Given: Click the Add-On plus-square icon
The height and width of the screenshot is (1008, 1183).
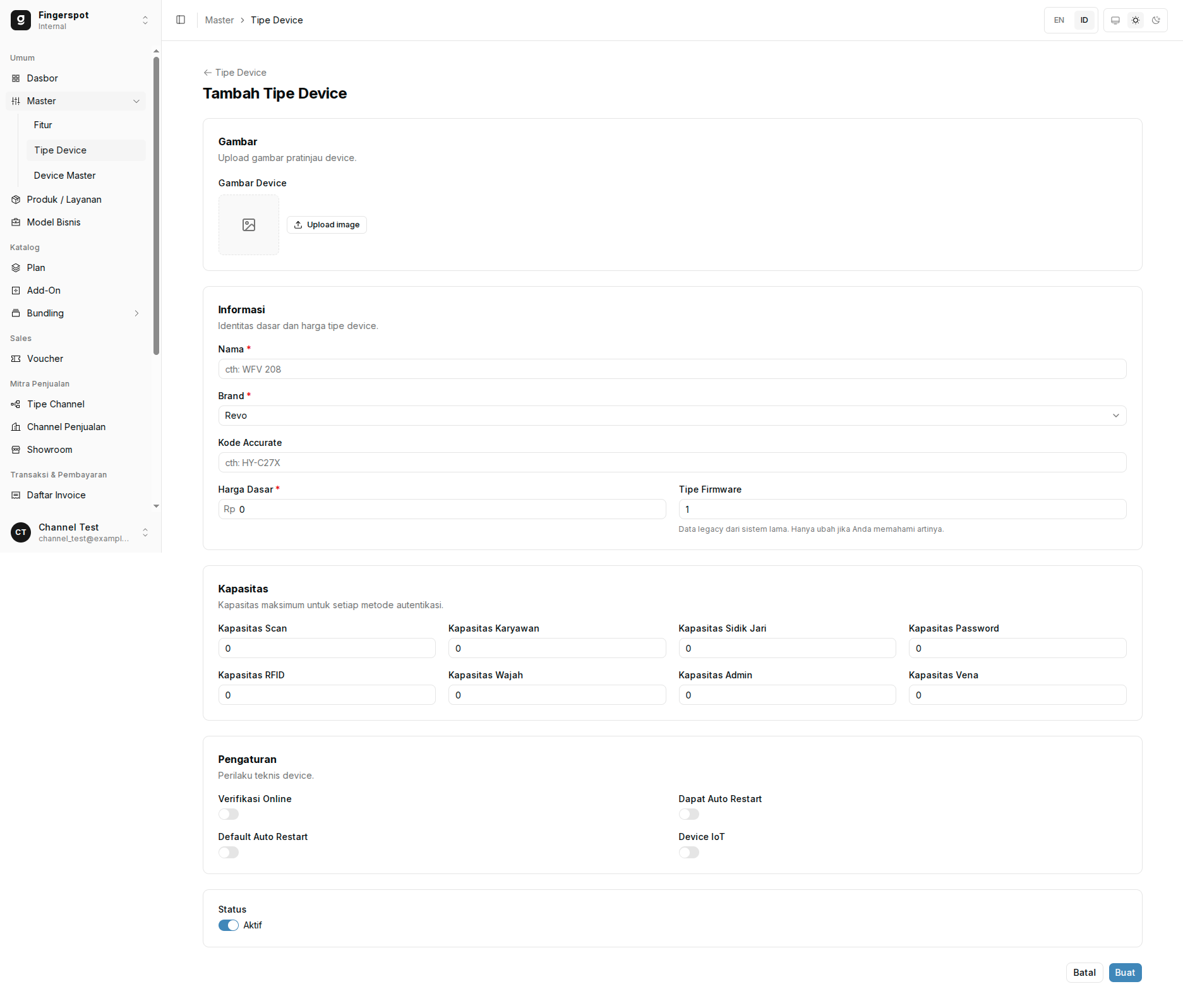Looking at the screenshot, I should point(16,291).
